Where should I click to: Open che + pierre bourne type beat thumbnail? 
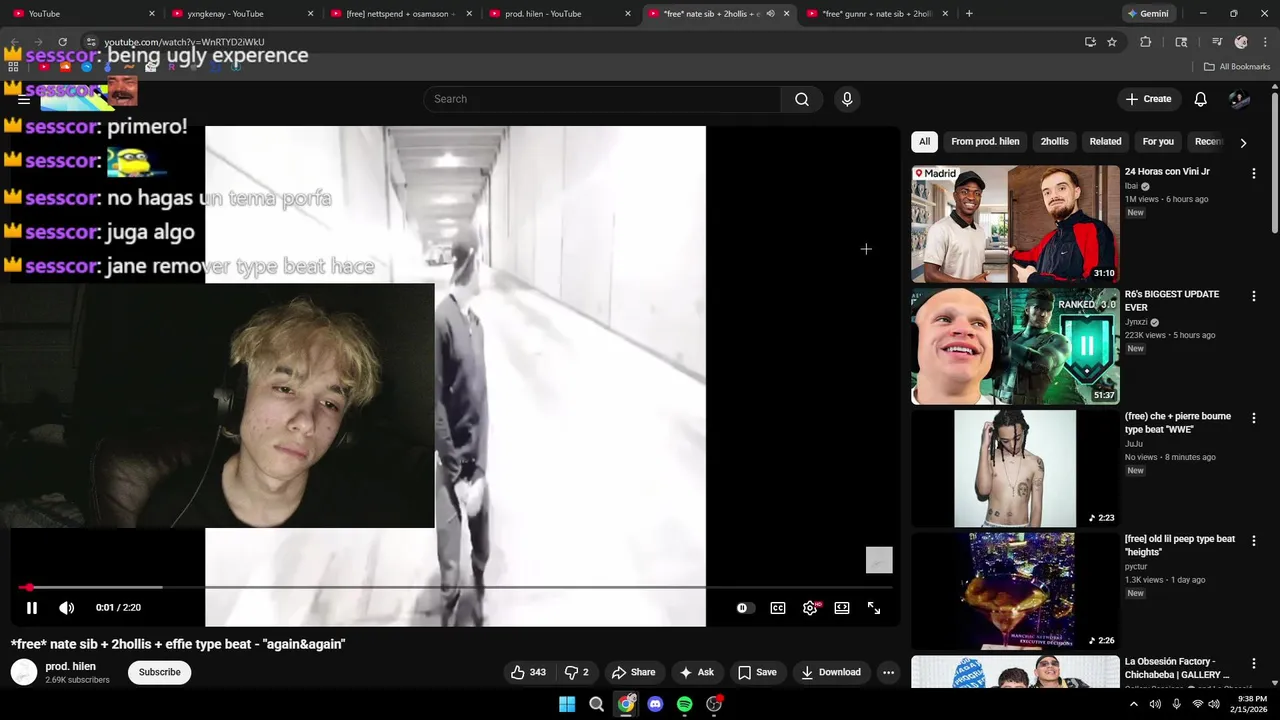click(x=1015, y=469)
